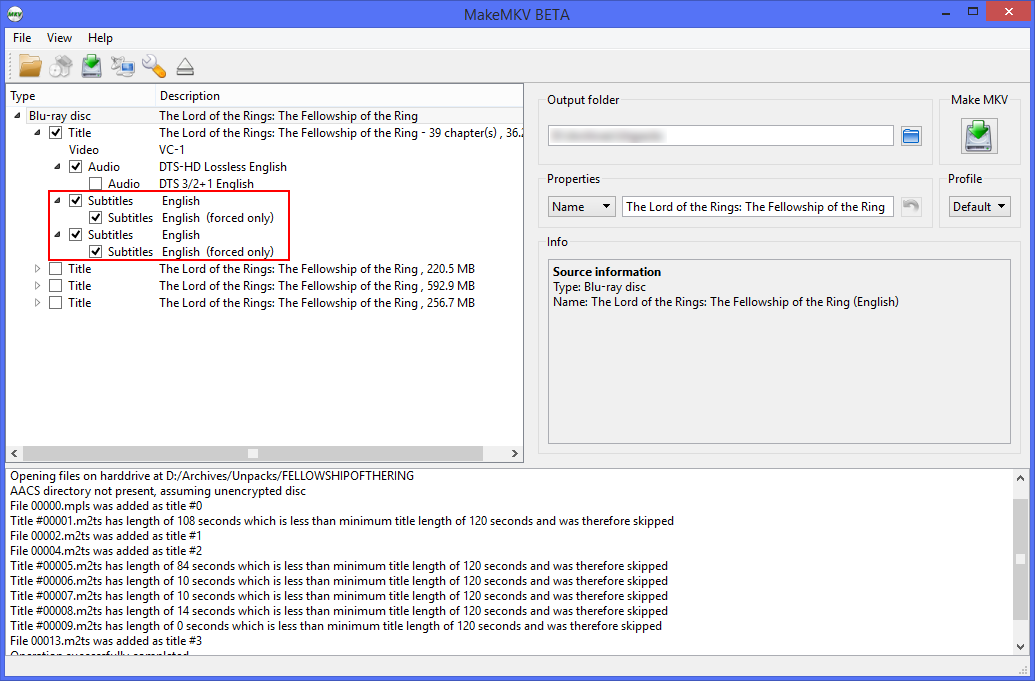Click the Open disc toolbar icon
Screen dimensions: 1035x681
pyautogui.click(x=61, y=66)
